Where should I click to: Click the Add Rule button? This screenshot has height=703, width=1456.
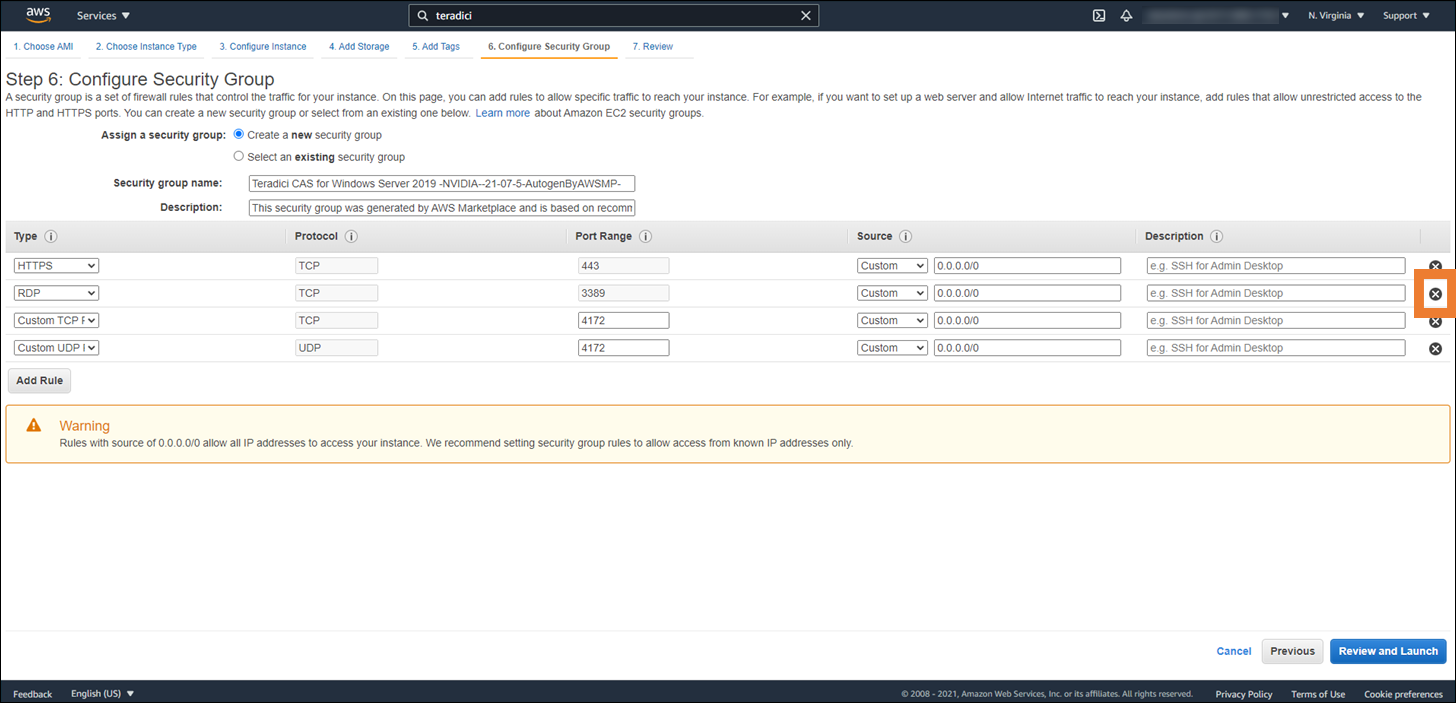pyautogui.click(x=40, y=381)
